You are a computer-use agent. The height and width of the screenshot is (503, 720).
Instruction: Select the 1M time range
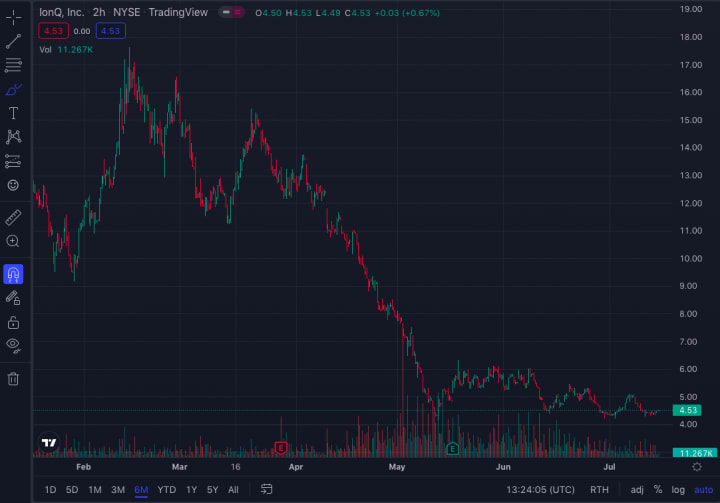click(95, 490)
